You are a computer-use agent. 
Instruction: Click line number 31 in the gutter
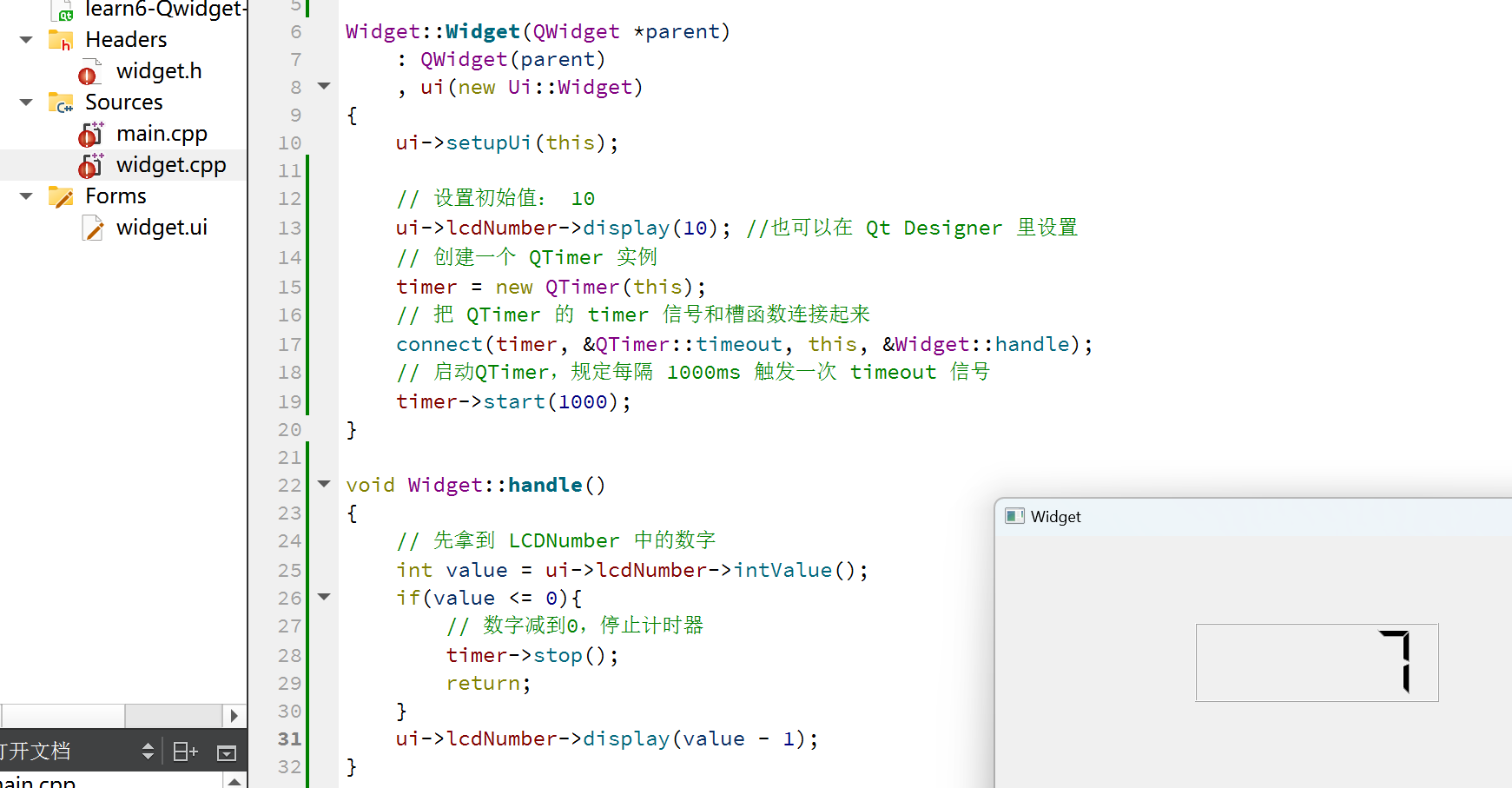tap(290, 739)
